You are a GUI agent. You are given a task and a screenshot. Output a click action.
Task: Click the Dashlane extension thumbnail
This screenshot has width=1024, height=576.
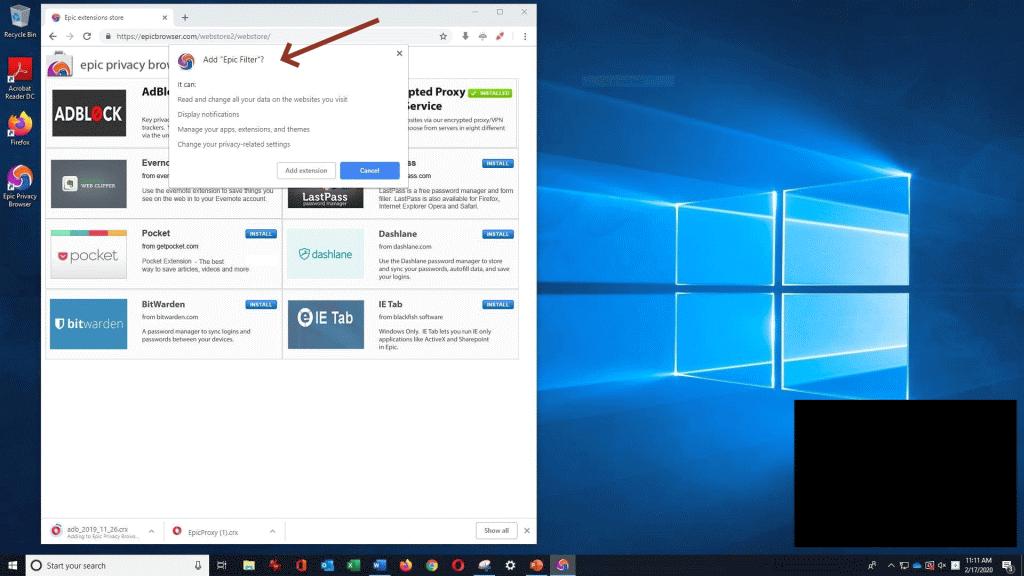(x=325, y=254)
